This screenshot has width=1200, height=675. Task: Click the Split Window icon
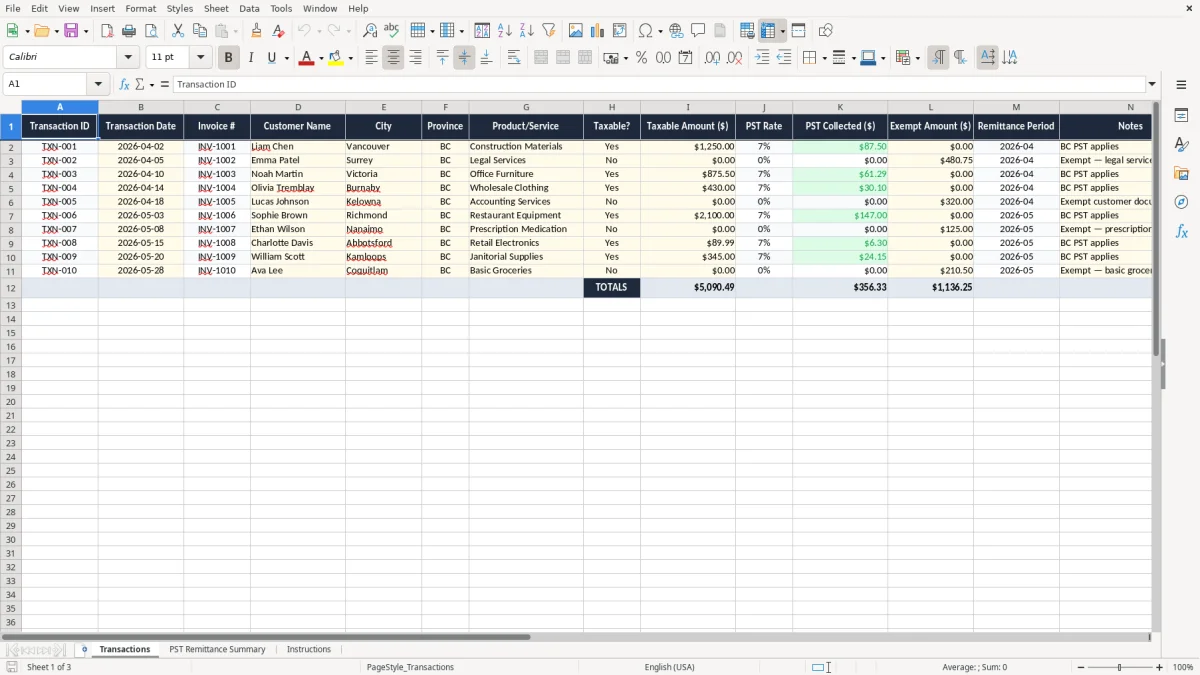(798, 31)
